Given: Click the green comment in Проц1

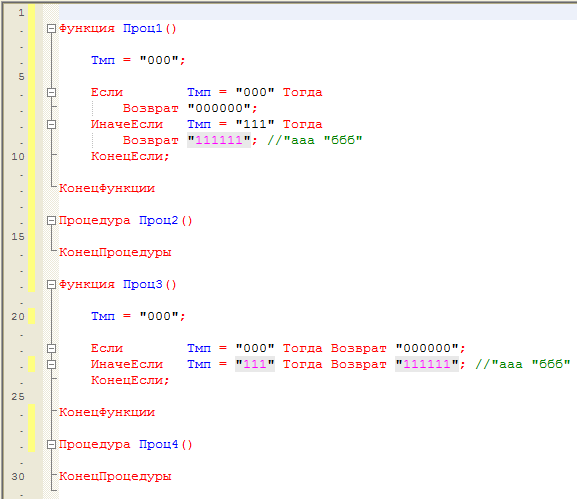Looking at the screenshot, I should tap(315, 140).
